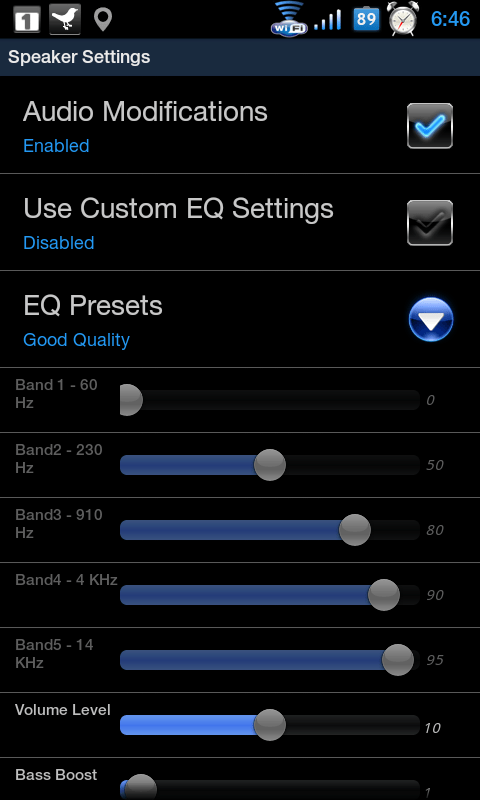Open the EQ Presets dropdown arrow
This screenshot has height=800, width=480.
pos(431,319)
